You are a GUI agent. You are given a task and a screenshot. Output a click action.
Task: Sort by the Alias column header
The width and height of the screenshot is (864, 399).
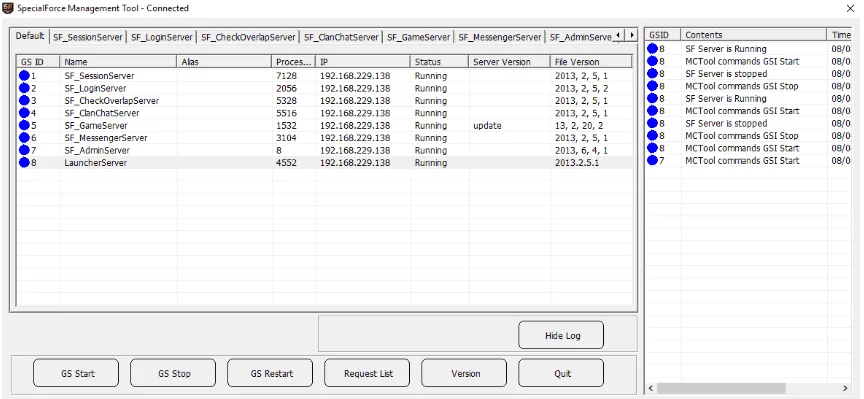click(224, 62)
